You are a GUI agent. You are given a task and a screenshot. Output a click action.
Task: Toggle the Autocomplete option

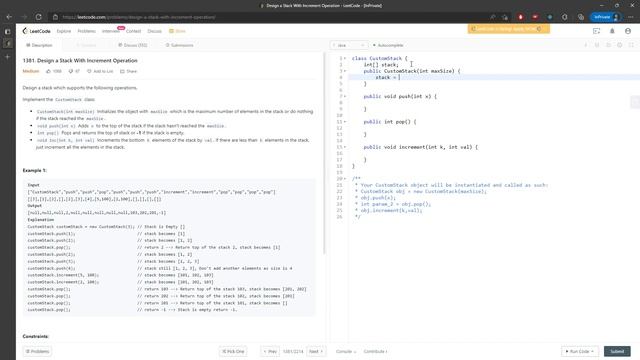tap(388, 45)
